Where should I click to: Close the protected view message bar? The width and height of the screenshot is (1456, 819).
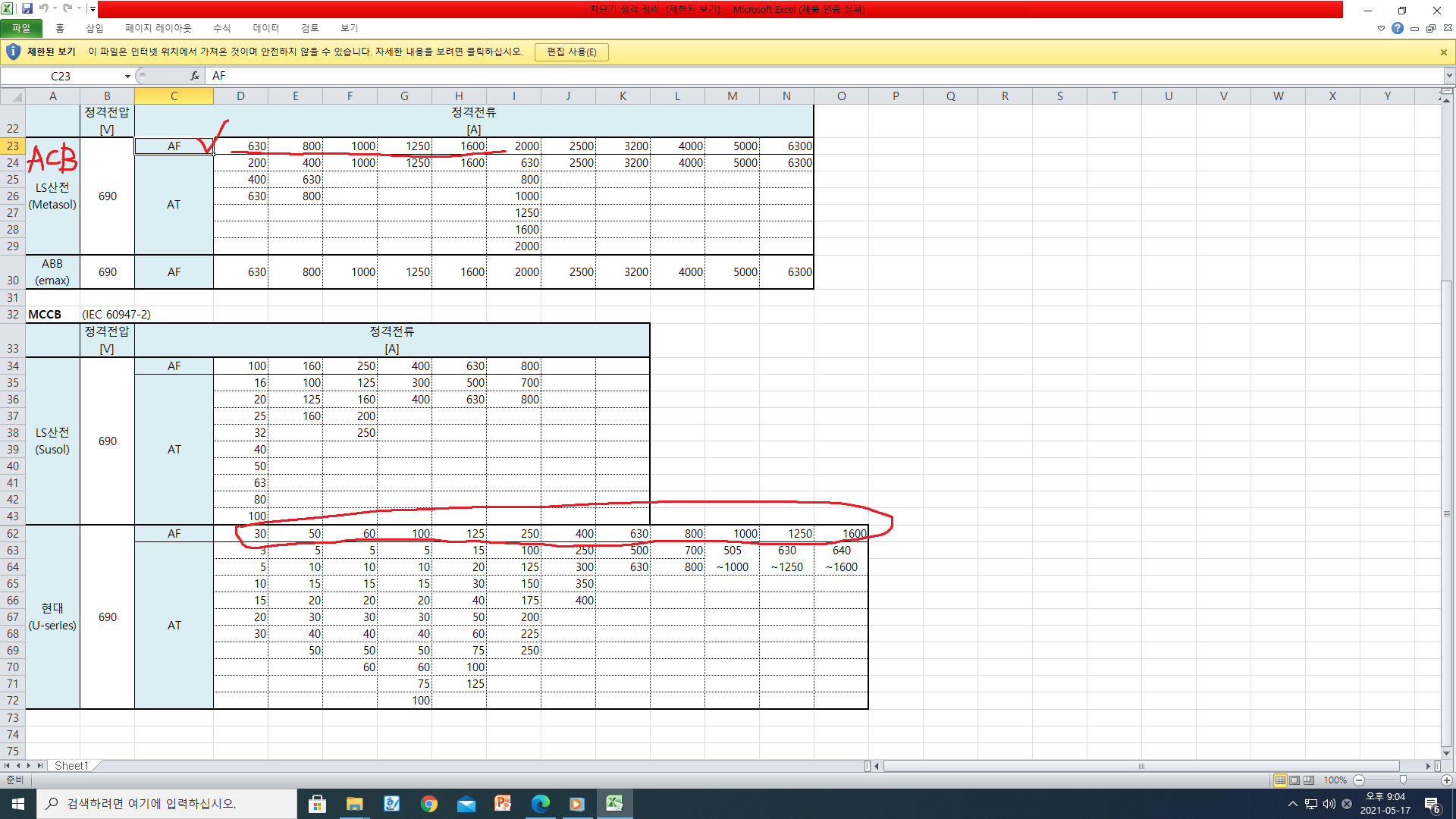pos(1443,52)
